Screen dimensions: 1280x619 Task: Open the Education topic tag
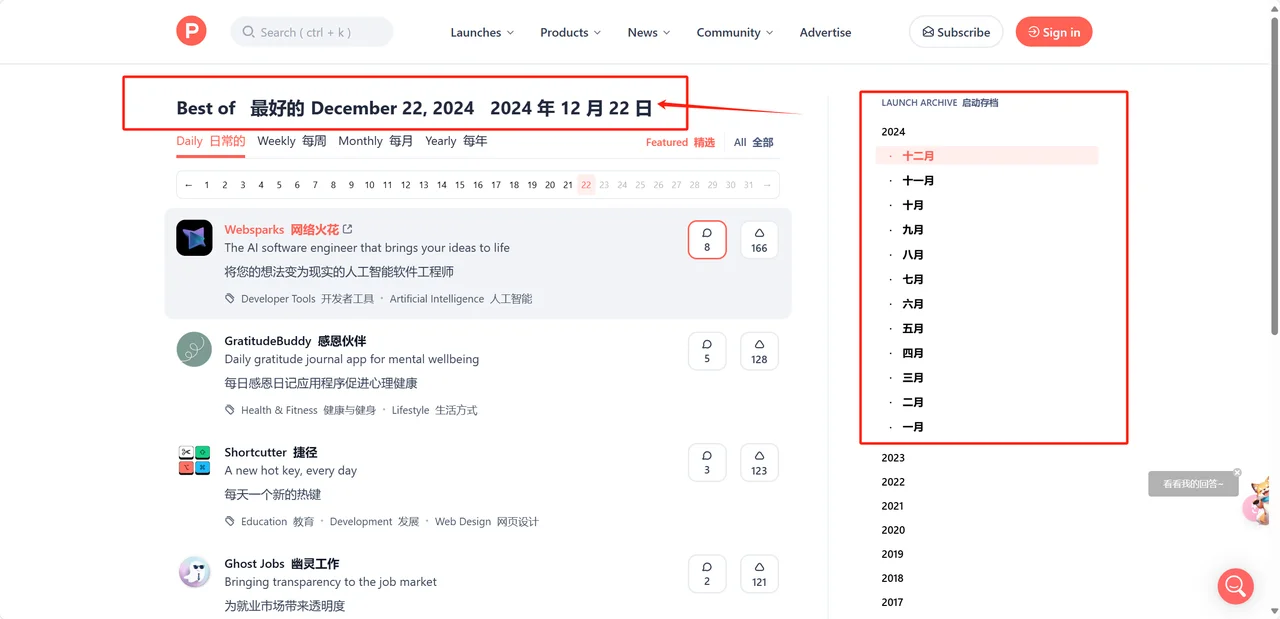point(277,521)
